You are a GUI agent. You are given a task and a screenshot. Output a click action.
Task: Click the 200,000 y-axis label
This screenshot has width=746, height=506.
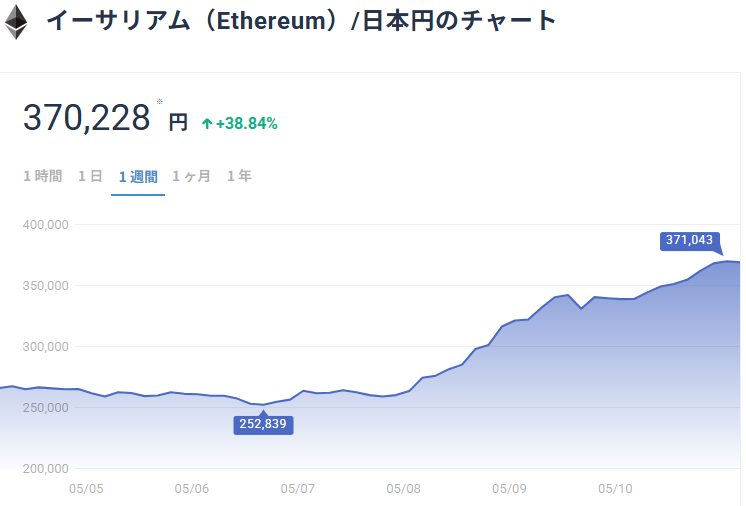pyautogui.click(x=45, y=469)
